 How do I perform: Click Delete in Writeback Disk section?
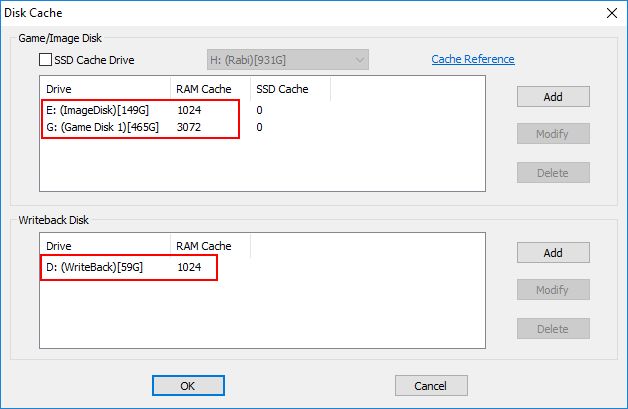(x=553, y=329)
